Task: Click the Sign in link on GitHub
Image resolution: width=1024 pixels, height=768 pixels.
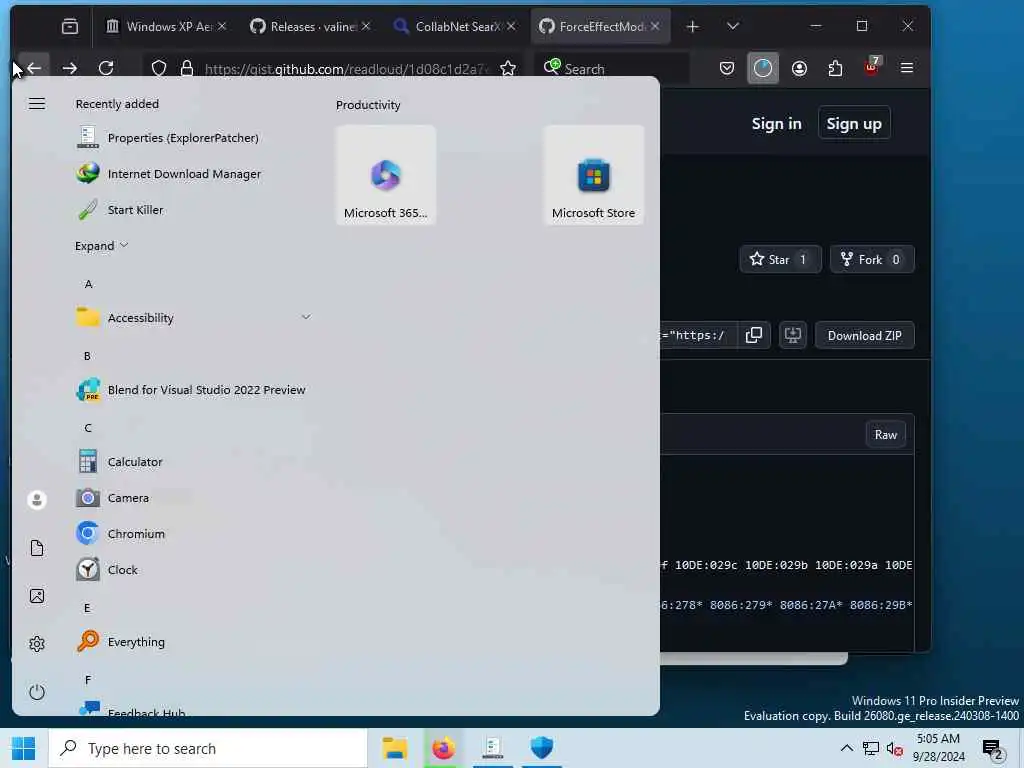Action: pyautogui.click(x=776, y=124)
